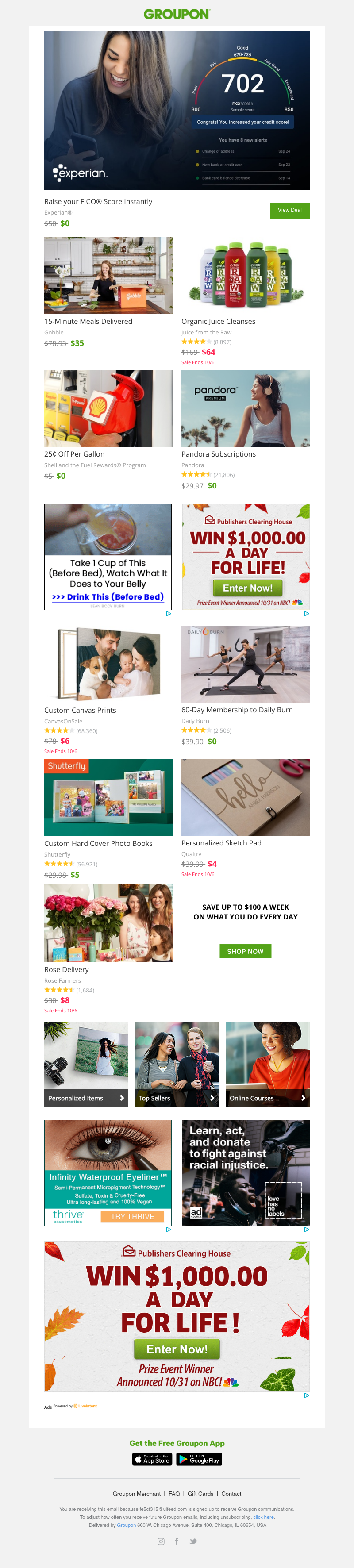Click the Groupon logo at top
This screenshot has width=354, height=1568.
click(x=177, y=14)
